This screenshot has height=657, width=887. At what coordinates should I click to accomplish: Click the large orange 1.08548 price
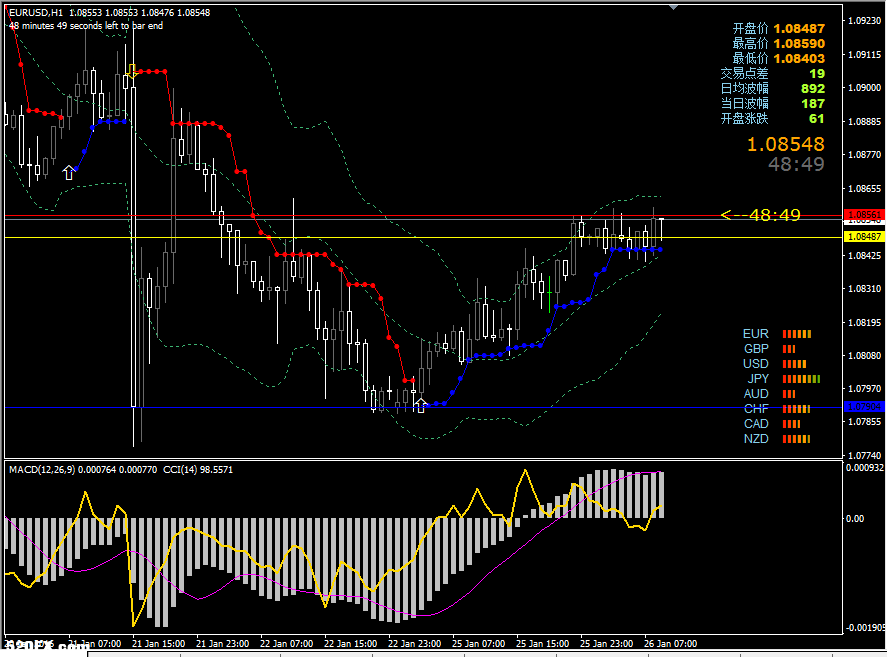786,144
